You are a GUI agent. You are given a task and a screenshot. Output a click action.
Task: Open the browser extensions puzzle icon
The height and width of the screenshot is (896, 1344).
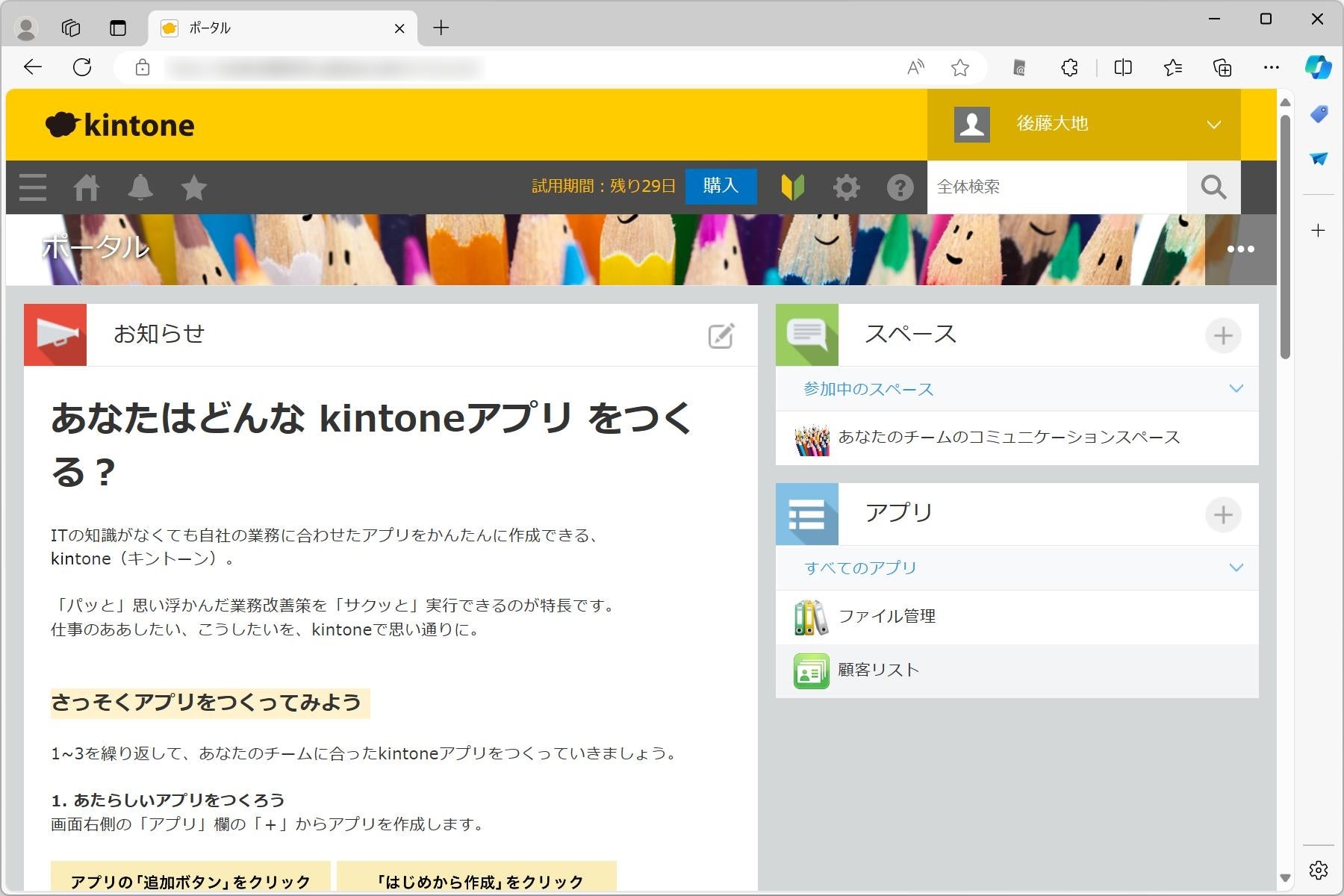[1069, 69]
